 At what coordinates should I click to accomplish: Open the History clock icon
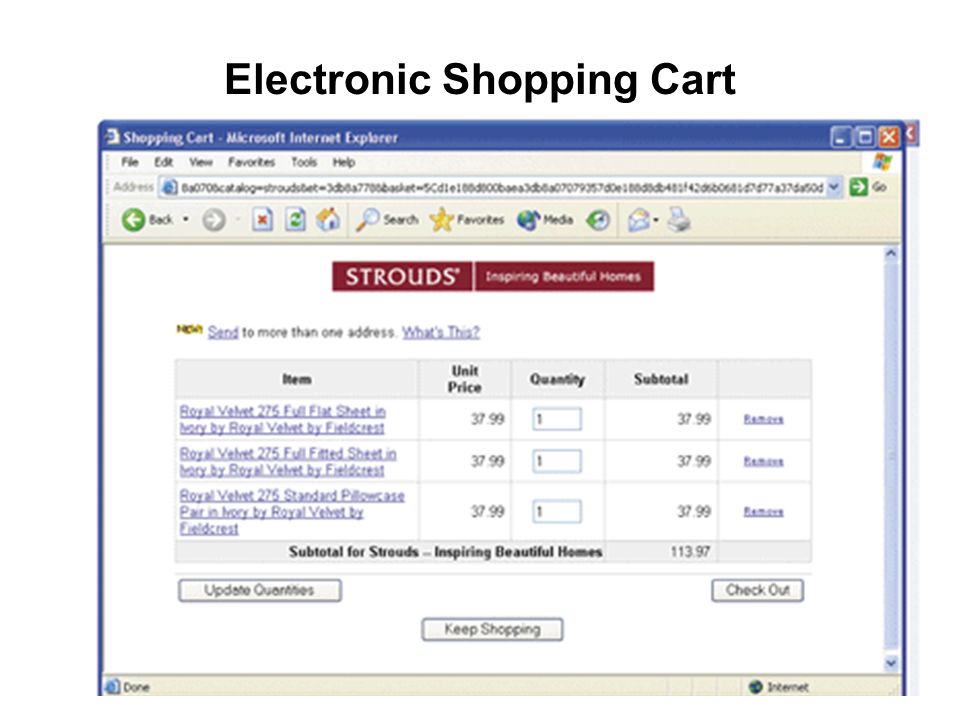598,219
